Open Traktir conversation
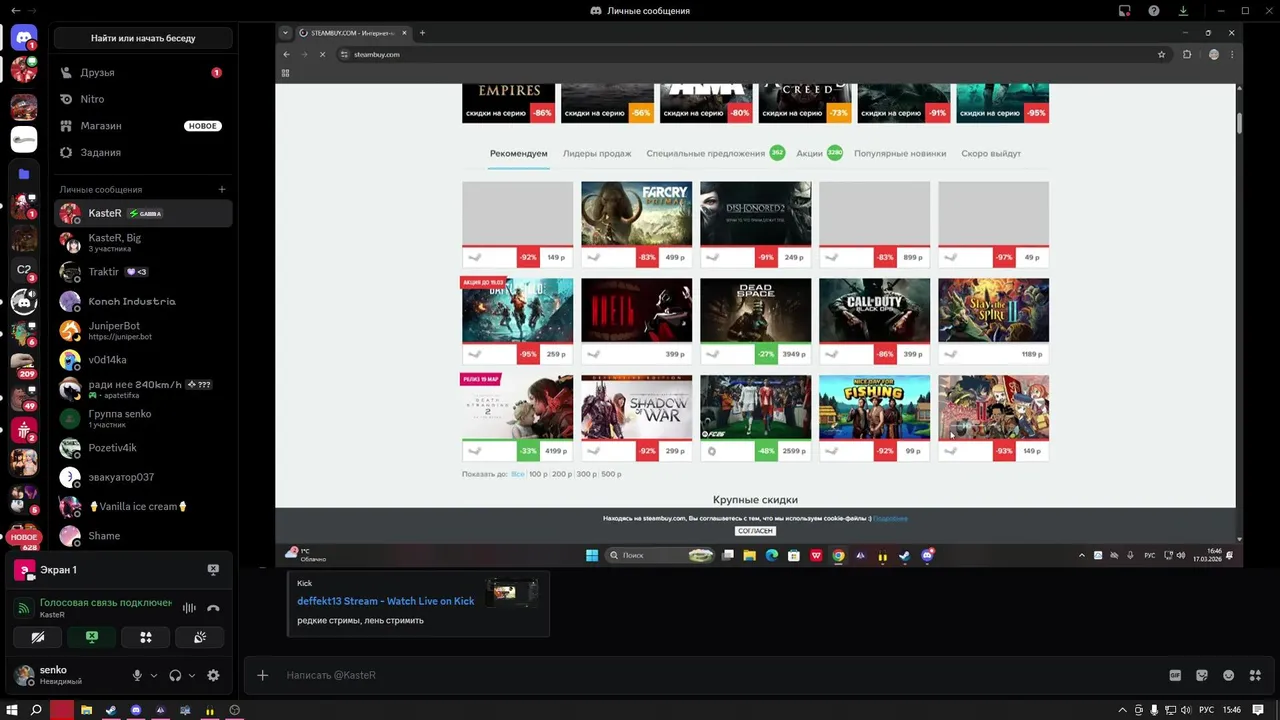Image resolution: width=1280 pixels, height=720 pixels. point(143,272)
